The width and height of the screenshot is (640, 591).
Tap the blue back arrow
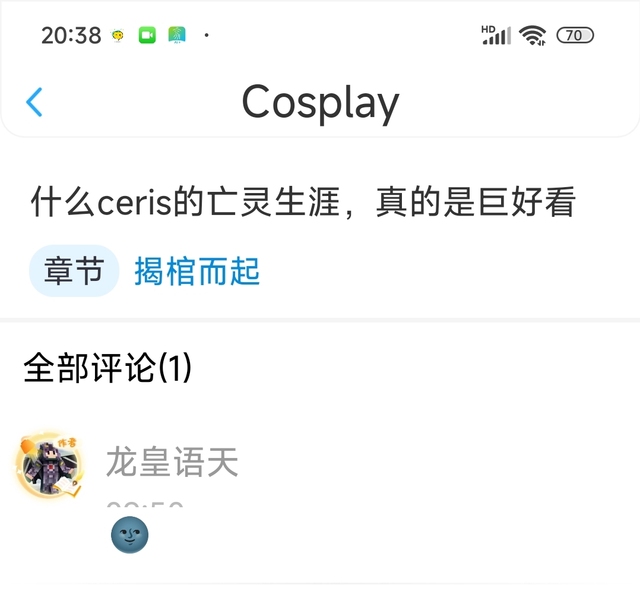[34, 102]
